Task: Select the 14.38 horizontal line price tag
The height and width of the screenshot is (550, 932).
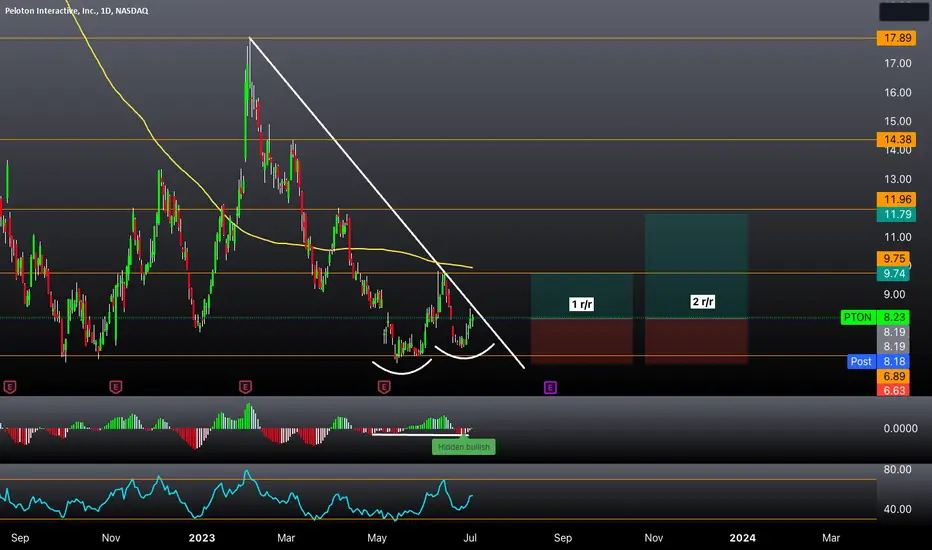Action: point(896,140)
